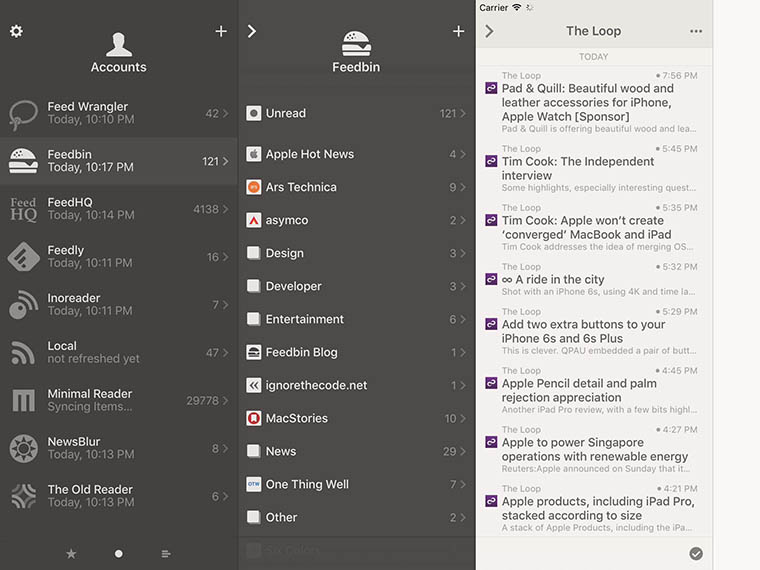Show starred items with star filter

71,554
